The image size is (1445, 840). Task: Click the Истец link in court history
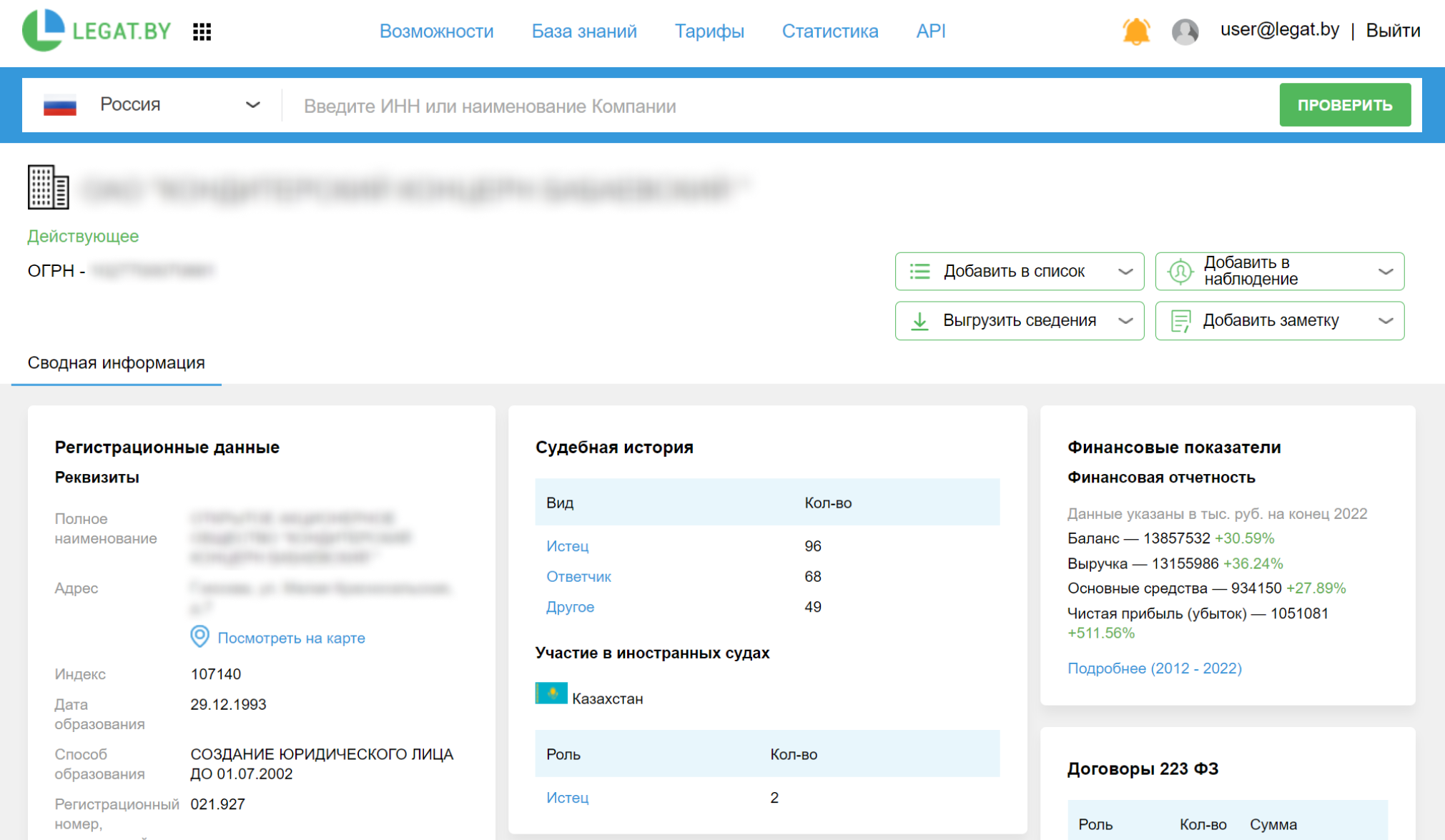pos(567,545)
